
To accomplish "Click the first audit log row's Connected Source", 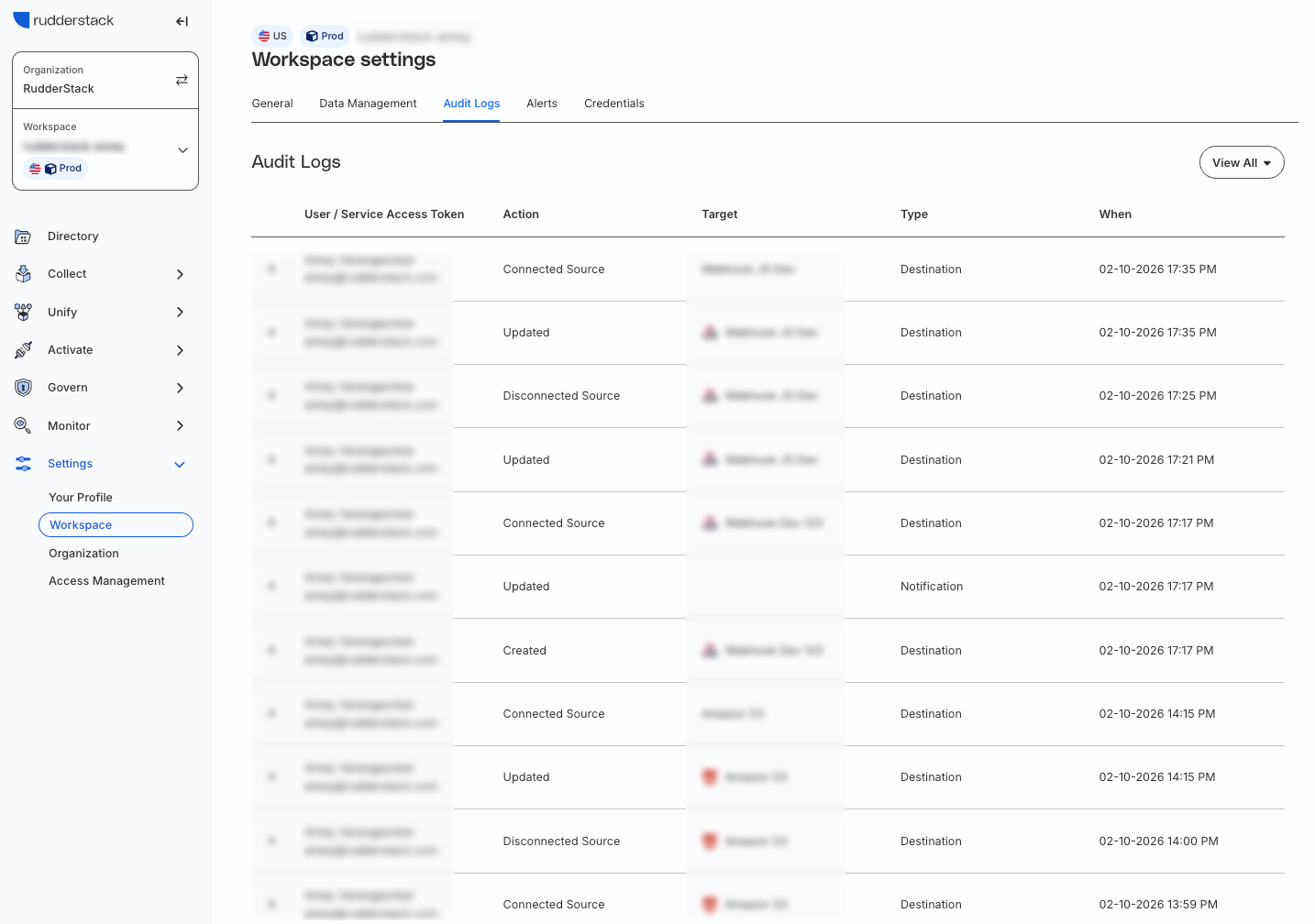I will pos(553,269).
